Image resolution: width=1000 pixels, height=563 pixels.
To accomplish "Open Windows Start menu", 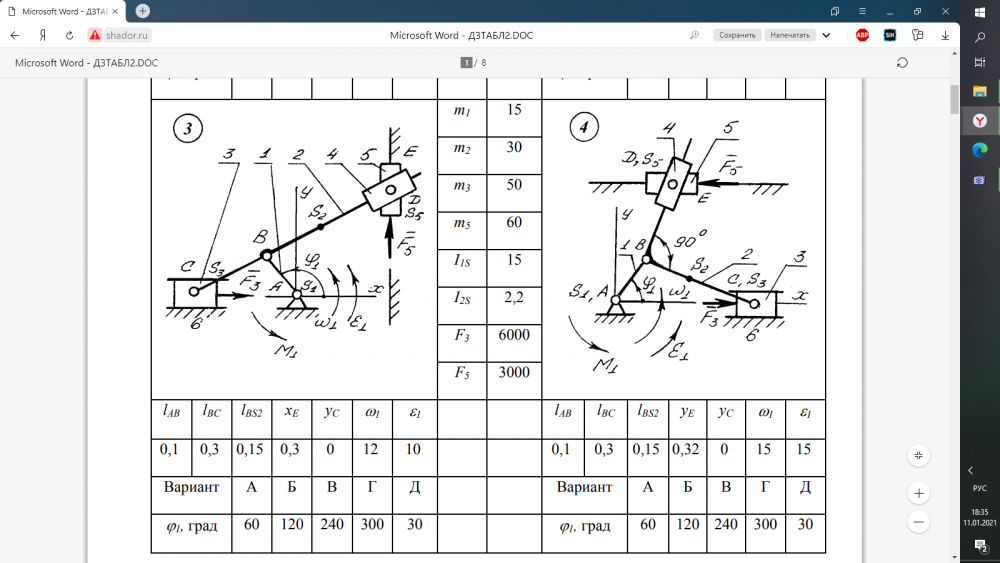I will (x=980, y=12).
